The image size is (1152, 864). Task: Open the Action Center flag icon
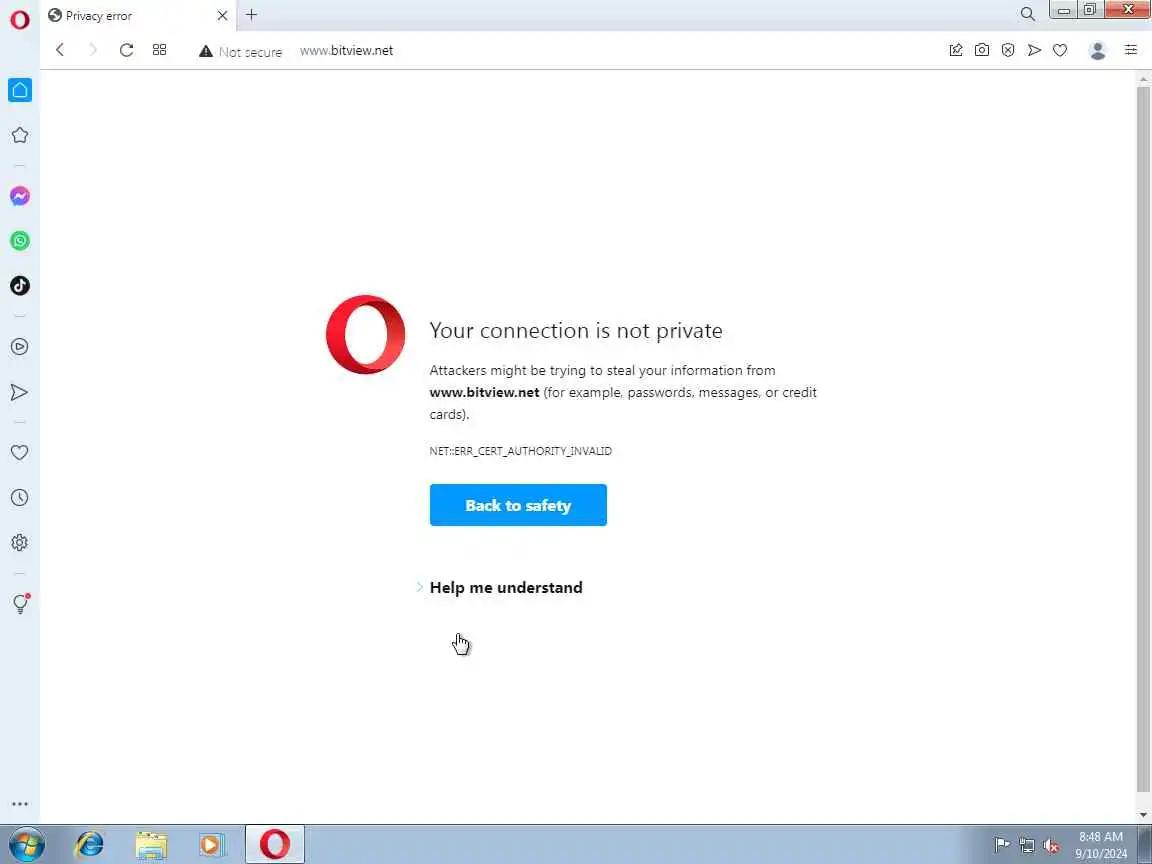tap(1001, 845)
